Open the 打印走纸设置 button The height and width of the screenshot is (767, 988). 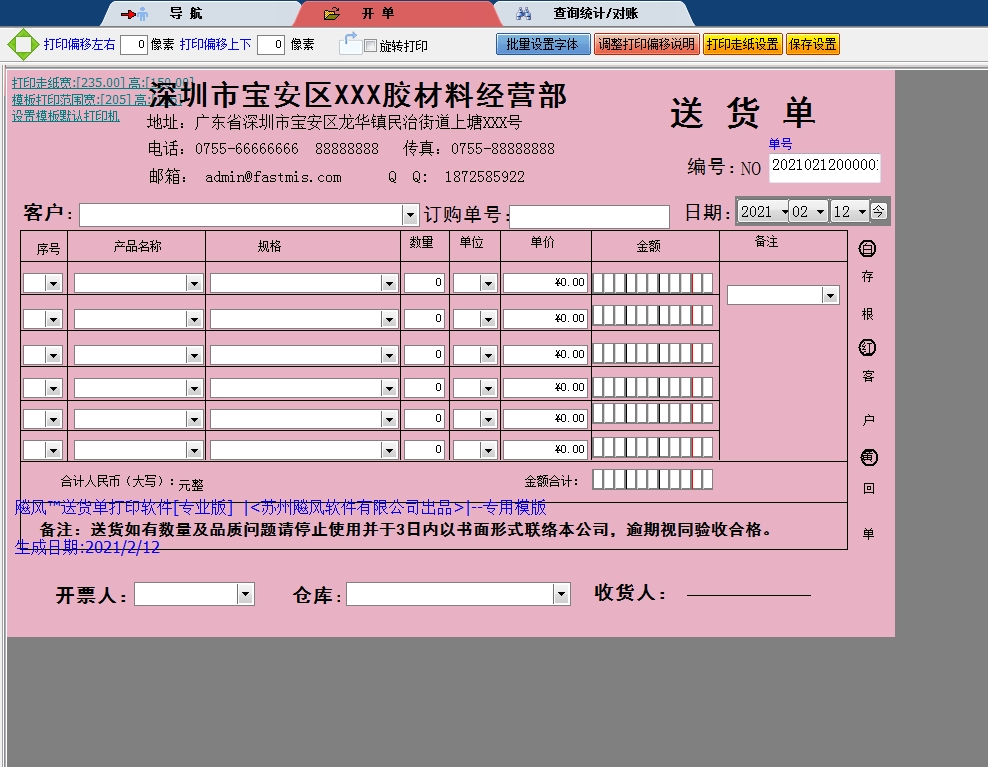click(741, 45)
